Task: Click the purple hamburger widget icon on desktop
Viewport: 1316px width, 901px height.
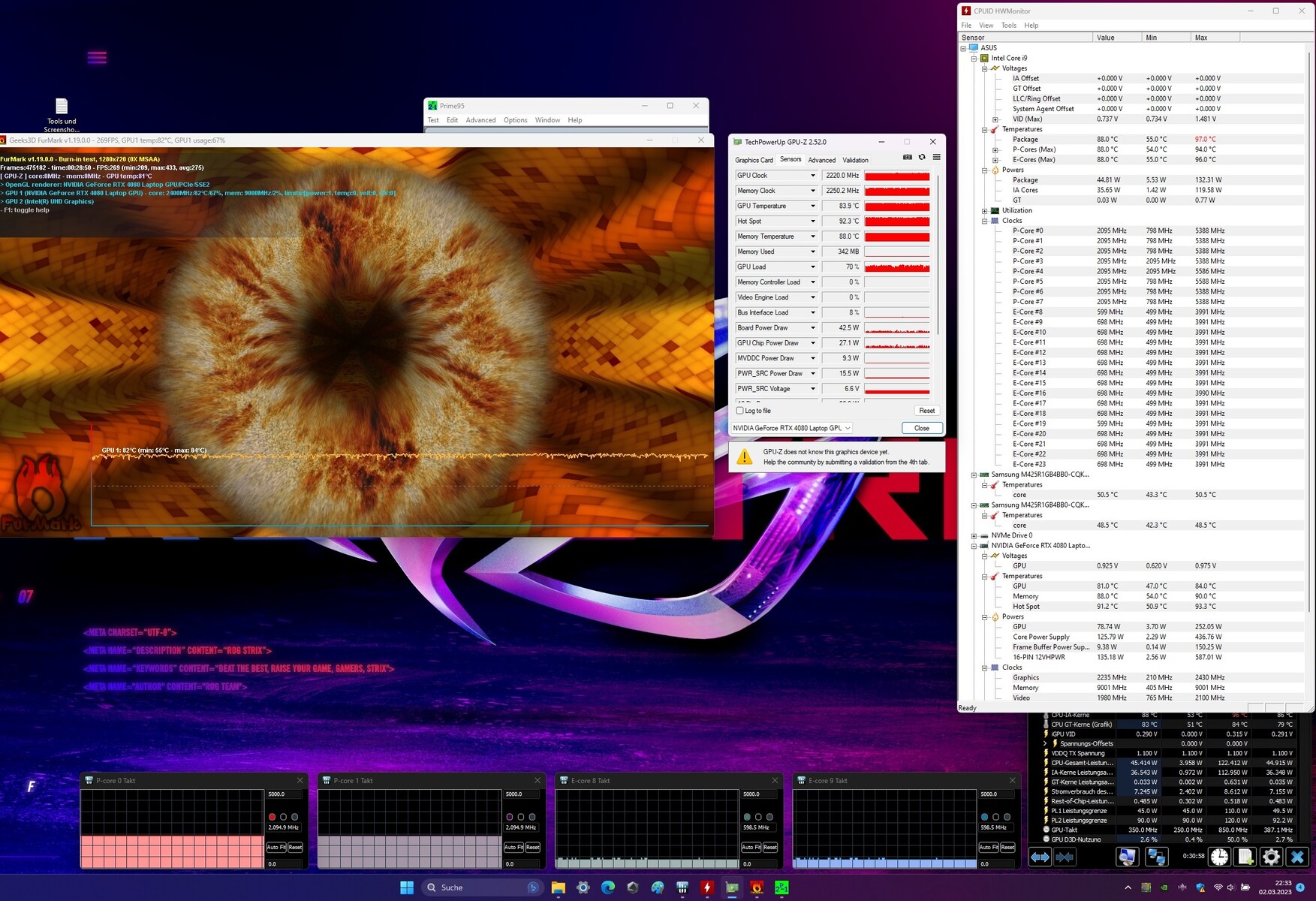Action: tap(97, 57)
